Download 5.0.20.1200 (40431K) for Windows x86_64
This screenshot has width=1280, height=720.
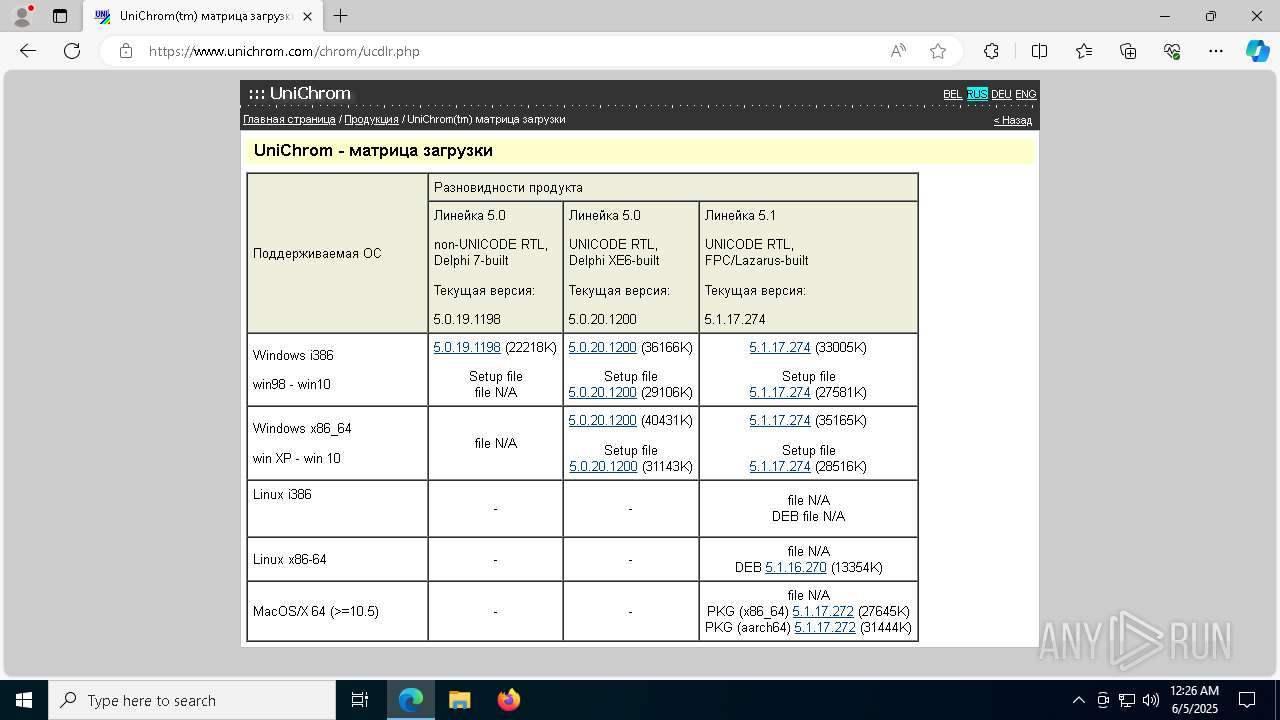pyautogui.click(x=602, y=420)
